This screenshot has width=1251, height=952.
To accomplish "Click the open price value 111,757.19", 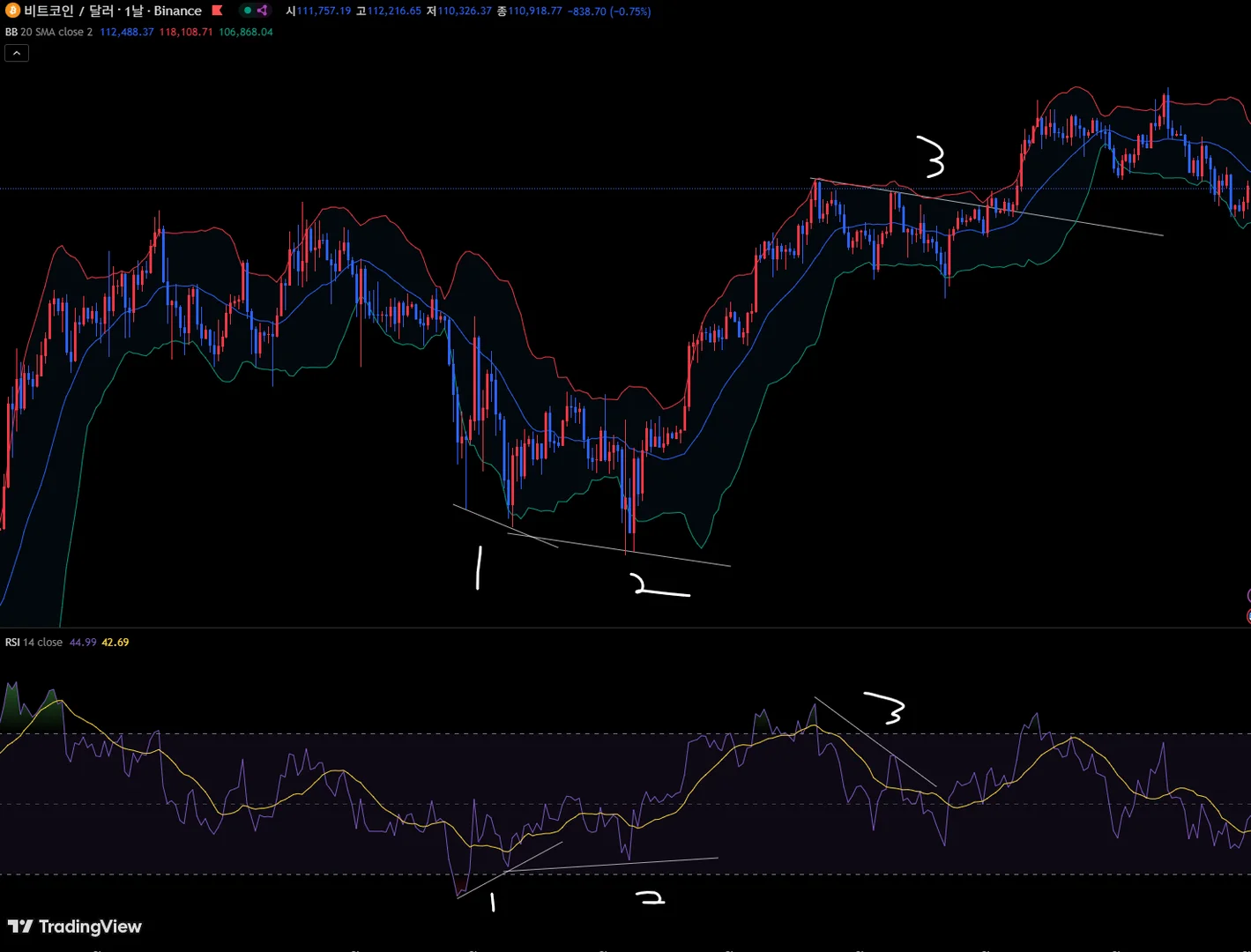I will click(324, 11).
